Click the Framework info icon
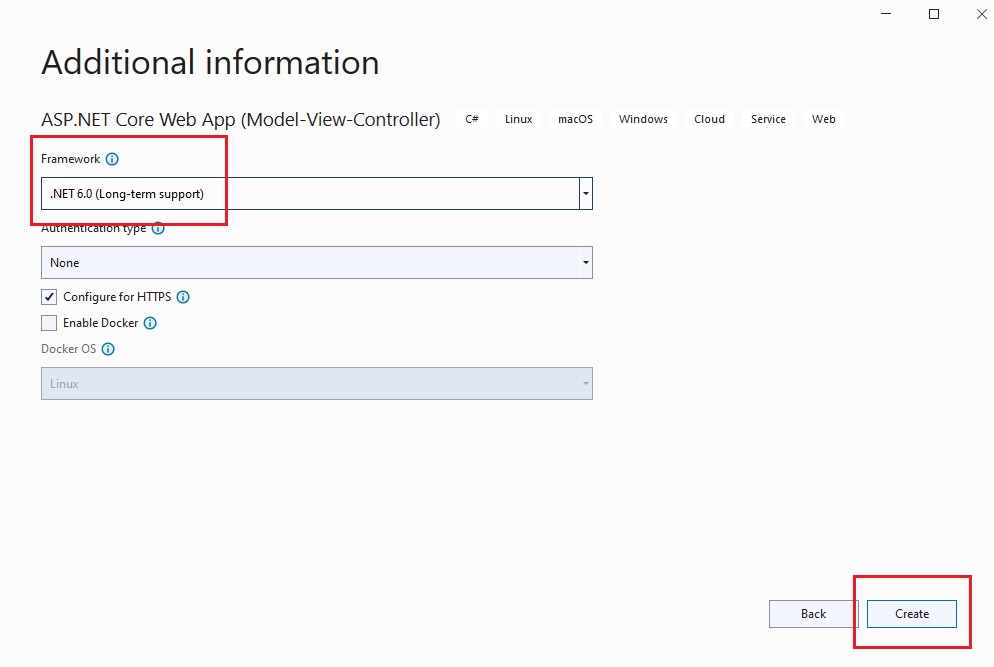This screenshot has width=994, height=667. pos(112,159)
